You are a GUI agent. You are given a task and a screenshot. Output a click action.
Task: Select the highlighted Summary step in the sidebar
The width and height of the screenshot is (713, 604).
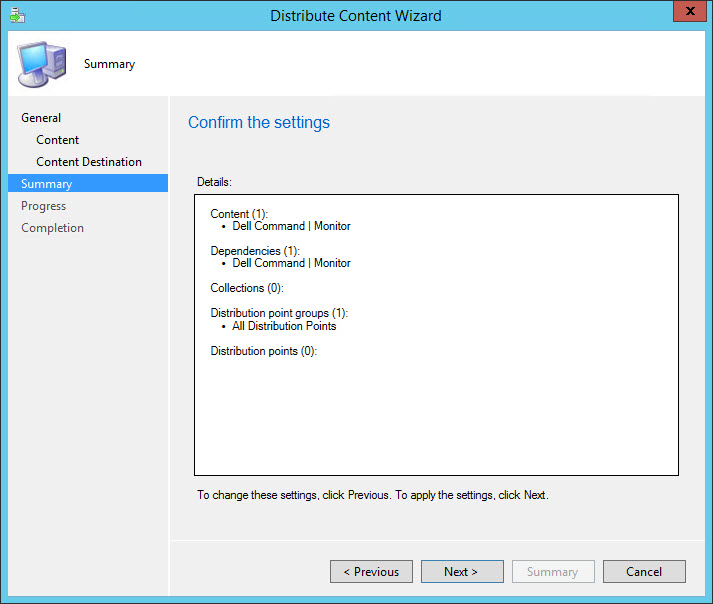click(x=47, y=184)
